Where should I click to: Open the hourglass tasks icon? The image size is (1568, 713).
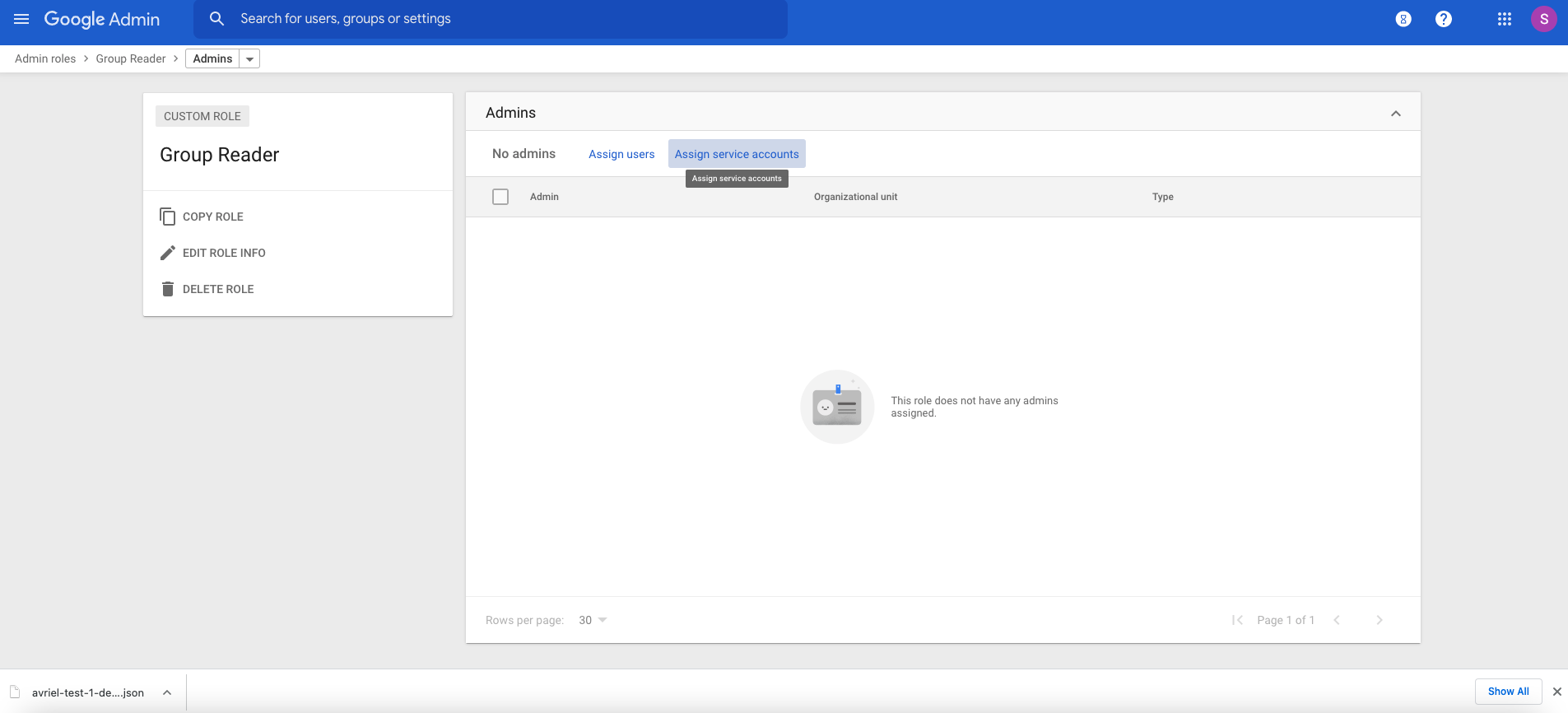(1403, 19)
